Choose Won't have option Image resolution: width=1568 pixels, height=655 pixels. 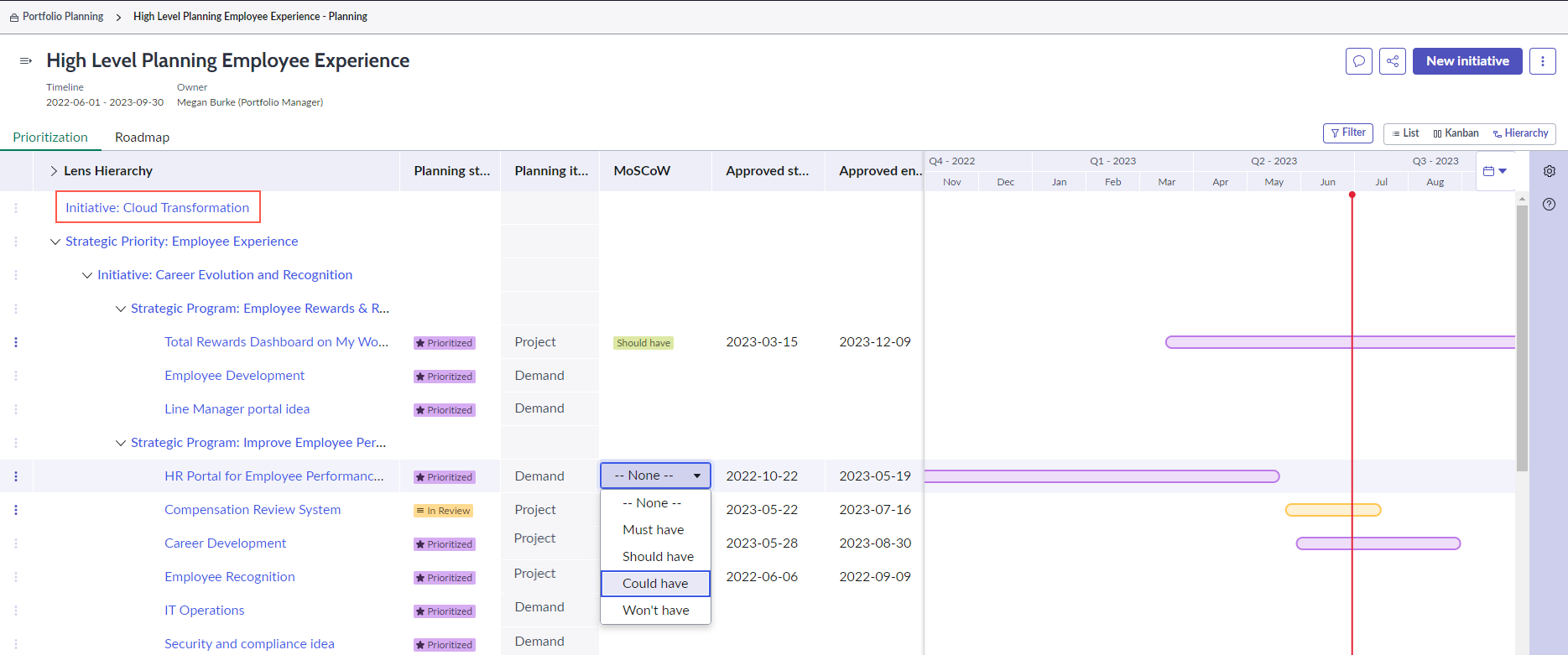point(655,611)
